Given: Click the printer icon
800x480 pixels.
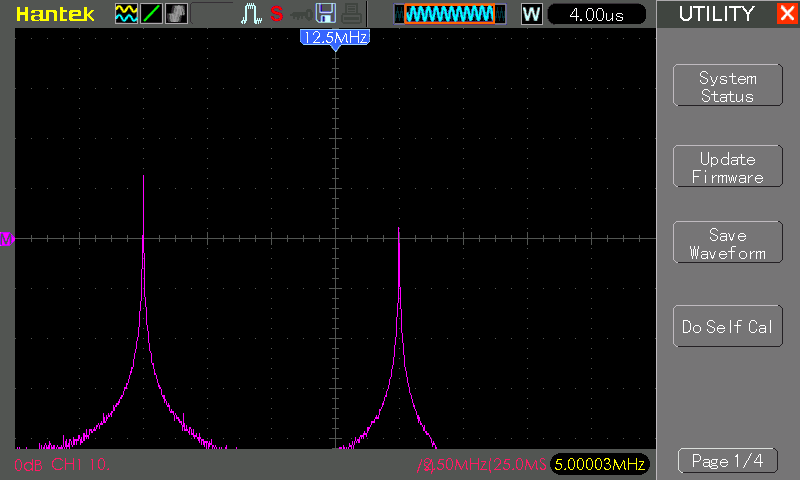Looking at the screenshot, I should pyautogui.click(x=352, y=14).
